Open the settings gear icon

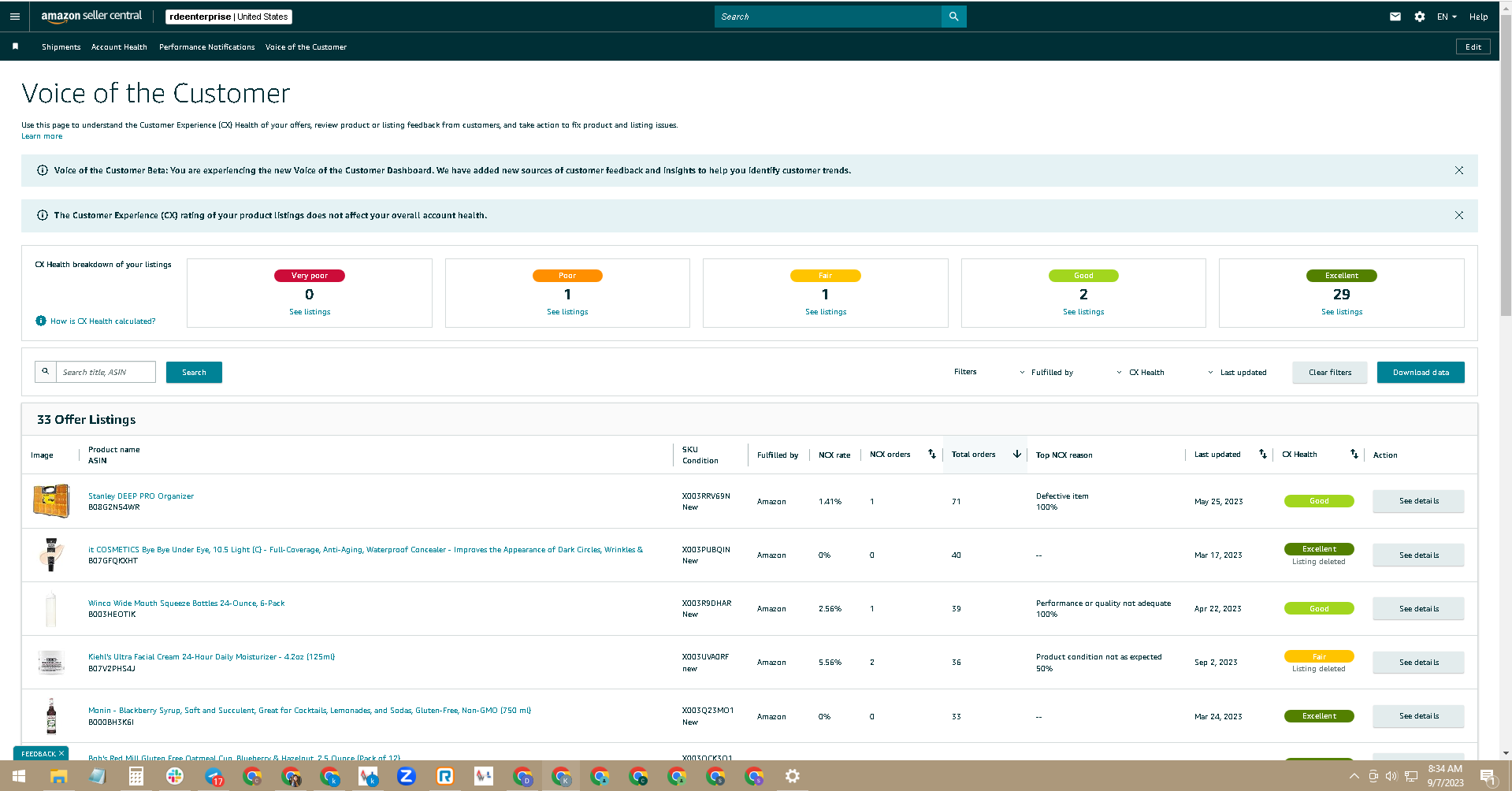coord(1420,17)
